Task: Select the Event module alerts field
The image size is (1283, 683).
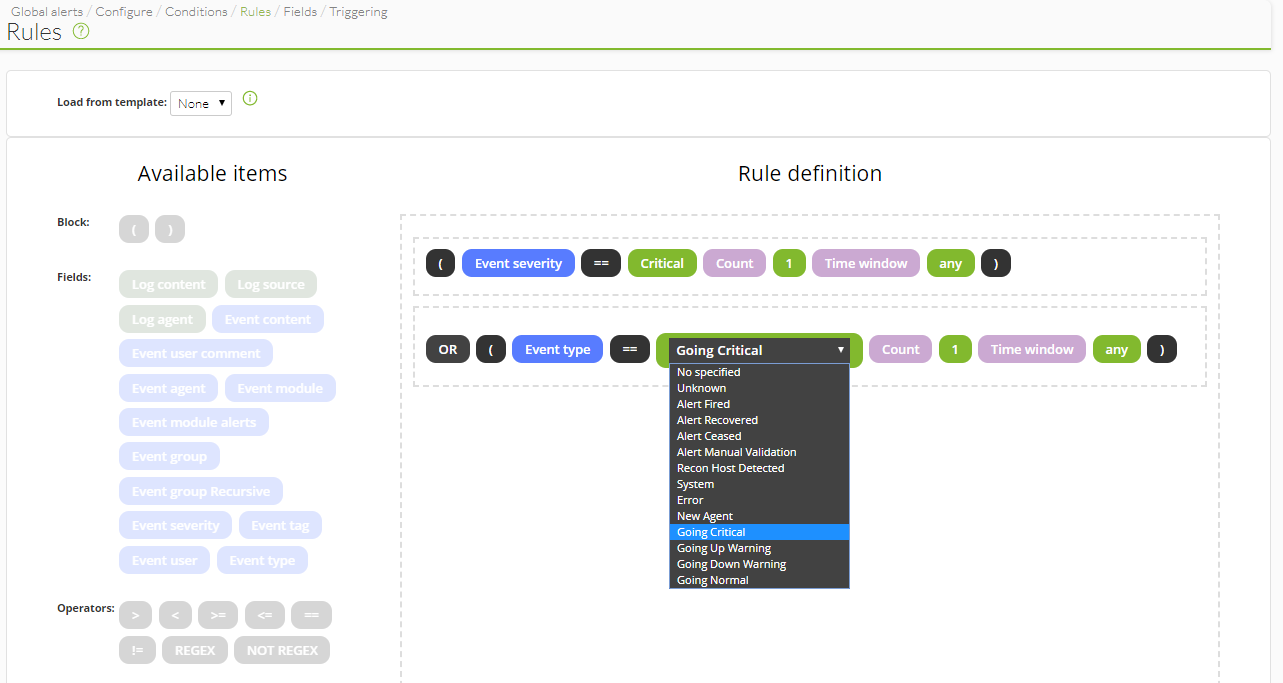Action: tap(194, 423)
